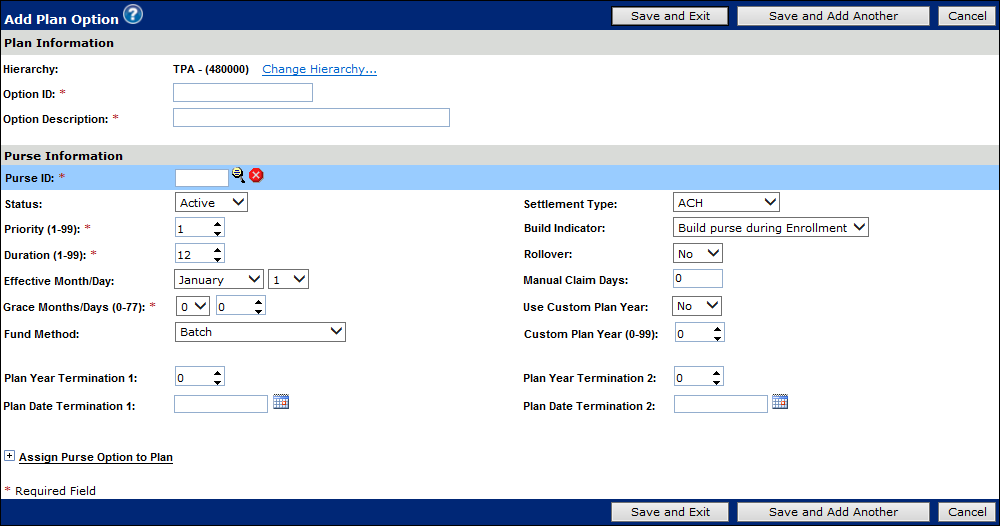Click the Purse ID search magnifier icon
Viewport: 1000px width, 526px height.
238,176
